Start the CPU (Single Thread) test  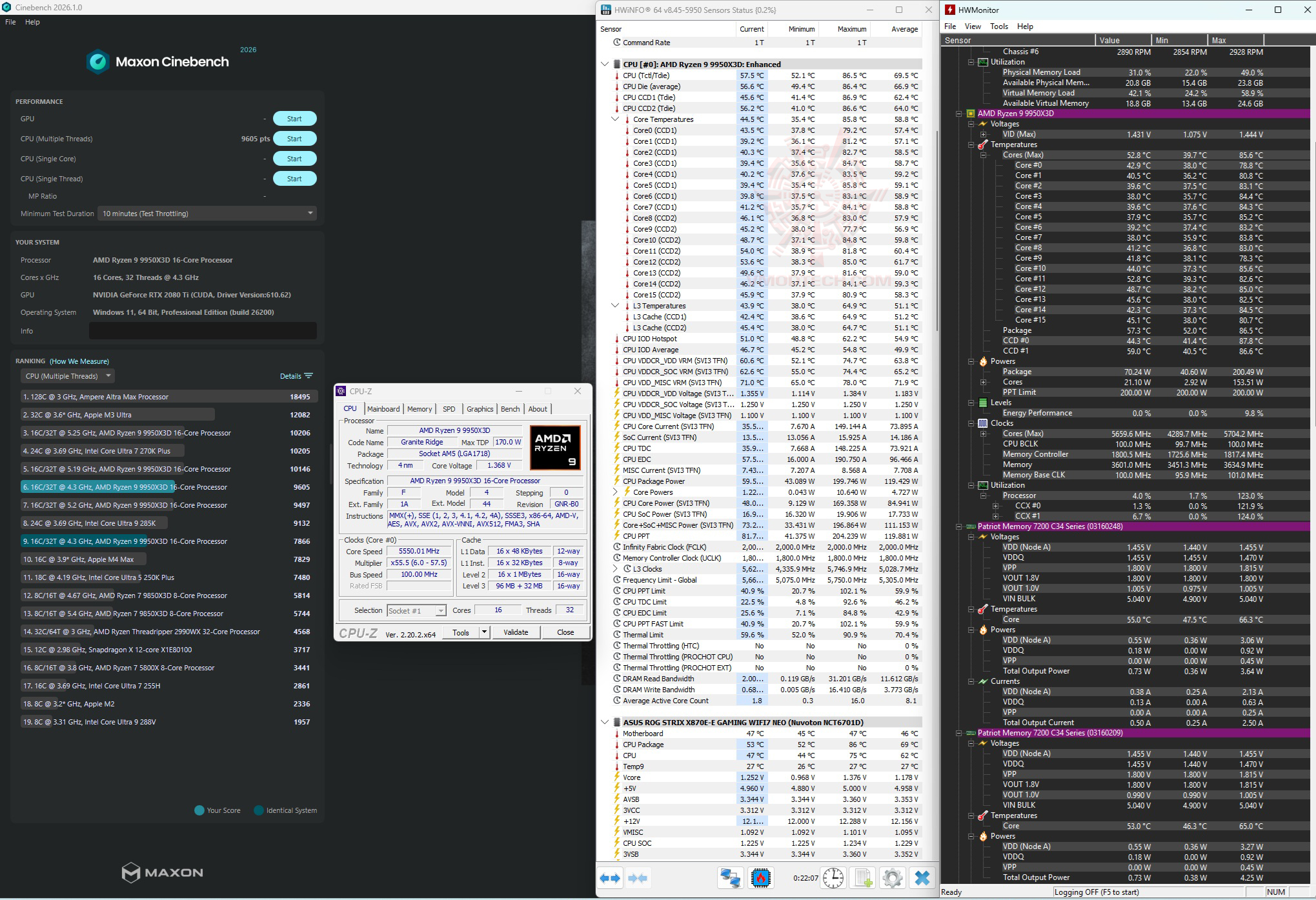coord(294,179)
